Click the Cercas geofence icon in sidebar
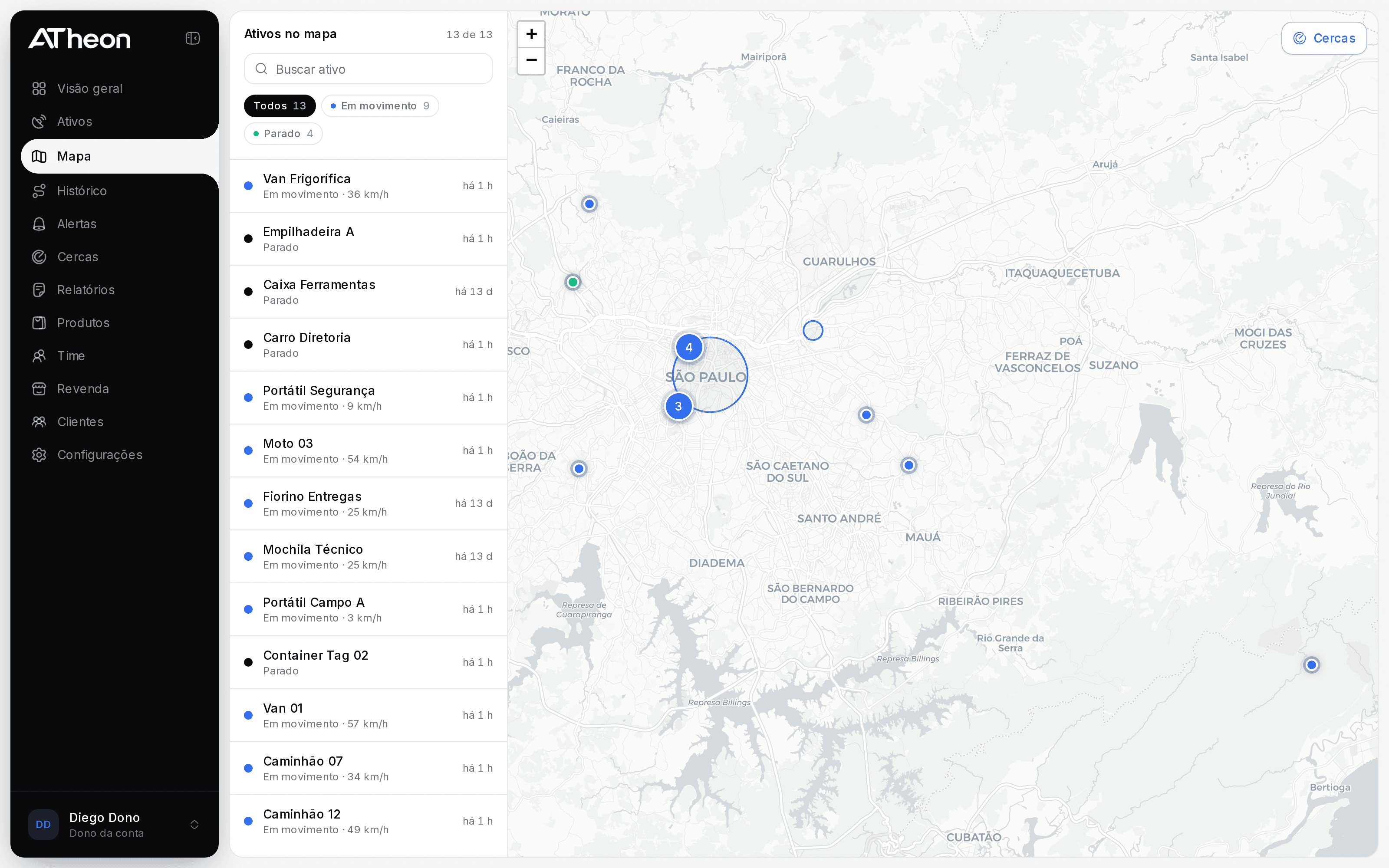 pyautogui.click(x=39, y=257)
